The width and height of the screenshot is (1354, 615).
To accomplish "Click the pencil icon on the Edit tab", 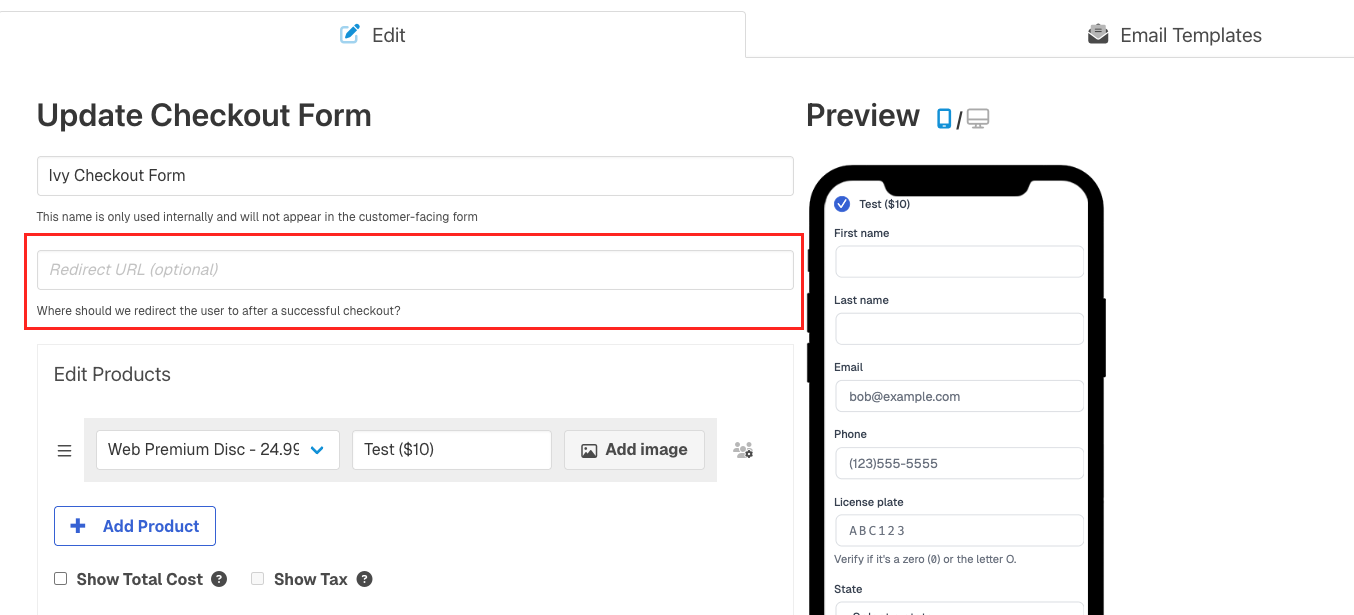I will pyautogui.click(x=349, y=34).
